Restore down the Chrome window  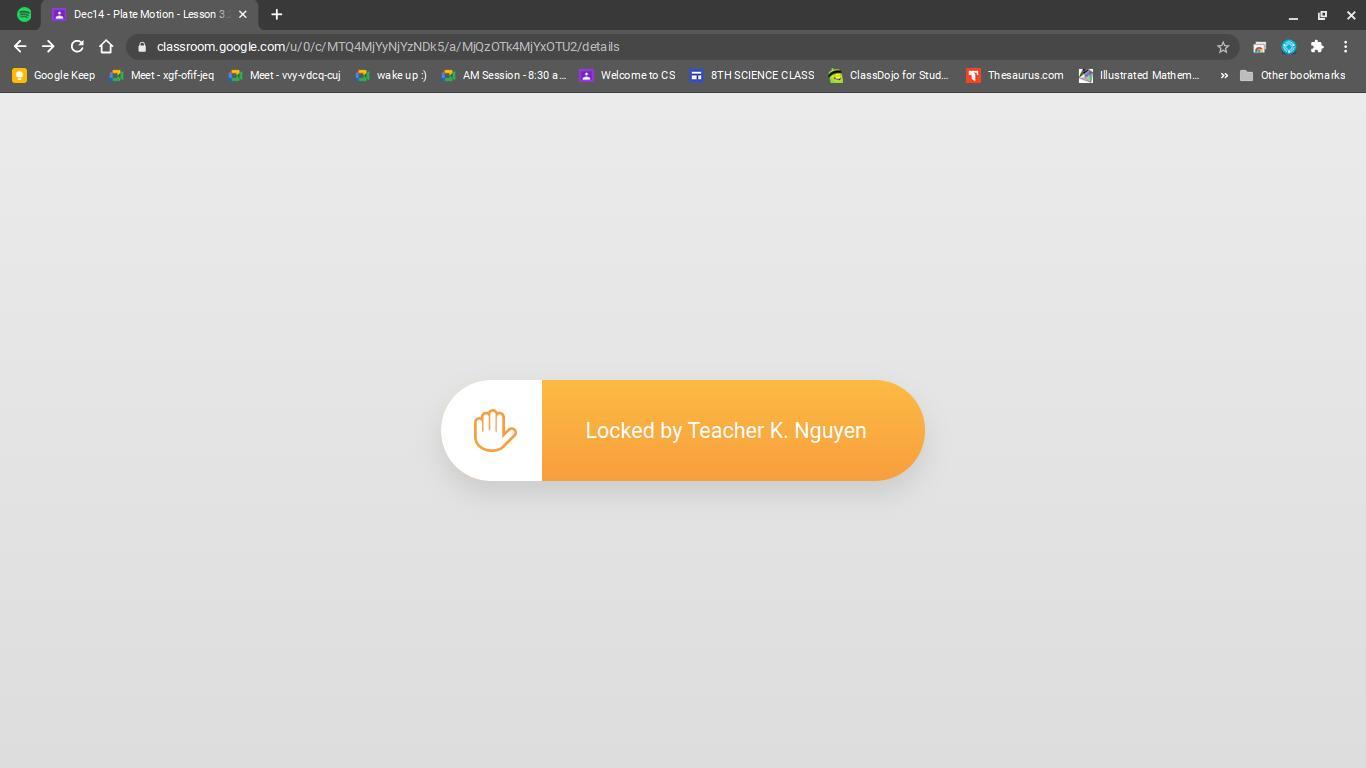click(1322, 15)
